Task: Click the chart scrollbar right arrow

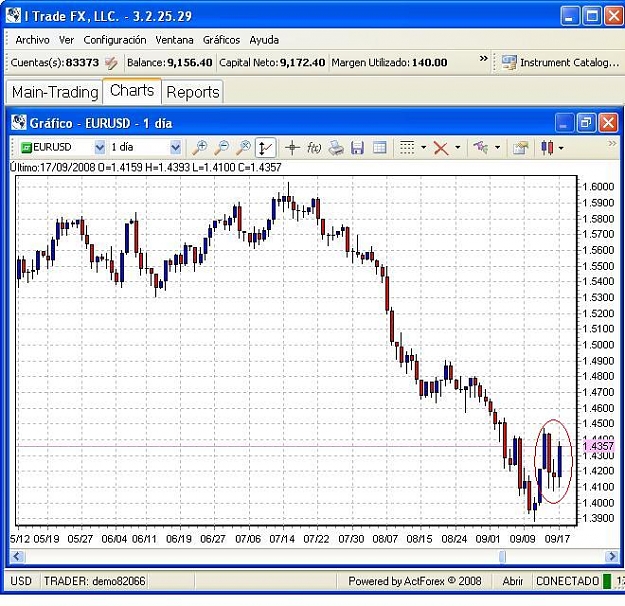Action: tap(611, 556)
